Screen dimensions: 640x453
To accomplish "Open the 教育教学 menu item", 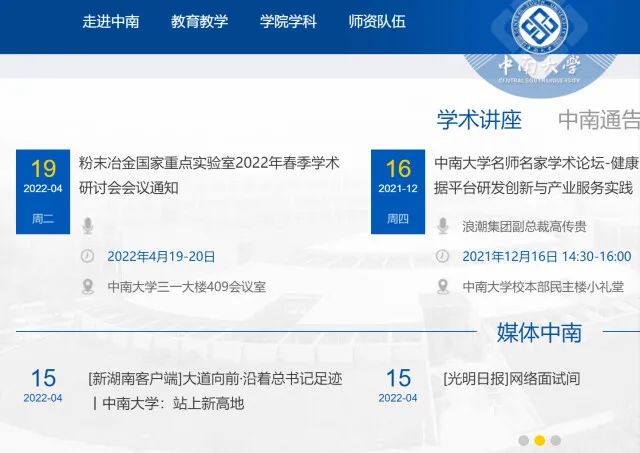I will click(x=200, y=21).
